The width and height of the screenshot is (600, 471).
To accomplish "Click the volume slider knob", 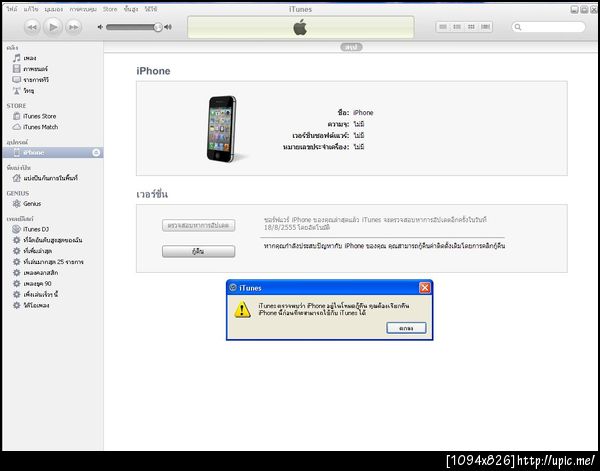I will click(x=158, y=27).
